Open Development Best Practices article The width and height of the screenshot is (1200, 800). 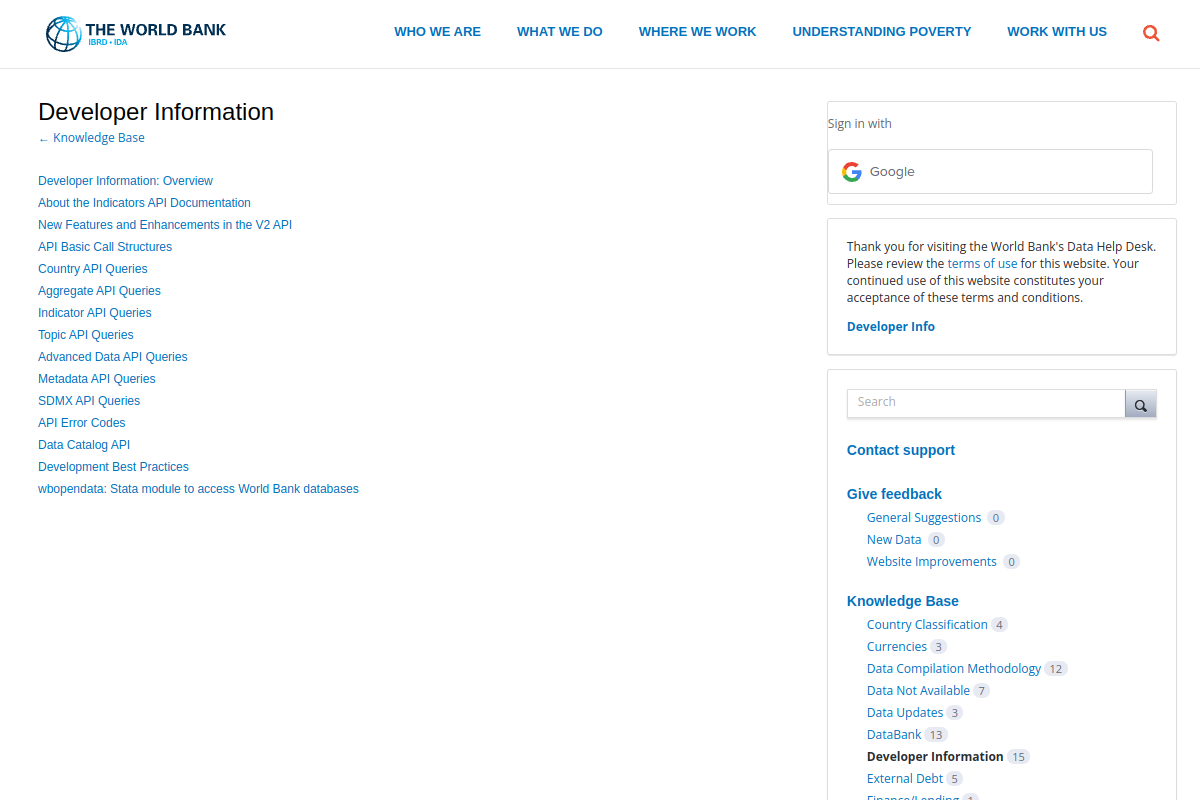113,467
